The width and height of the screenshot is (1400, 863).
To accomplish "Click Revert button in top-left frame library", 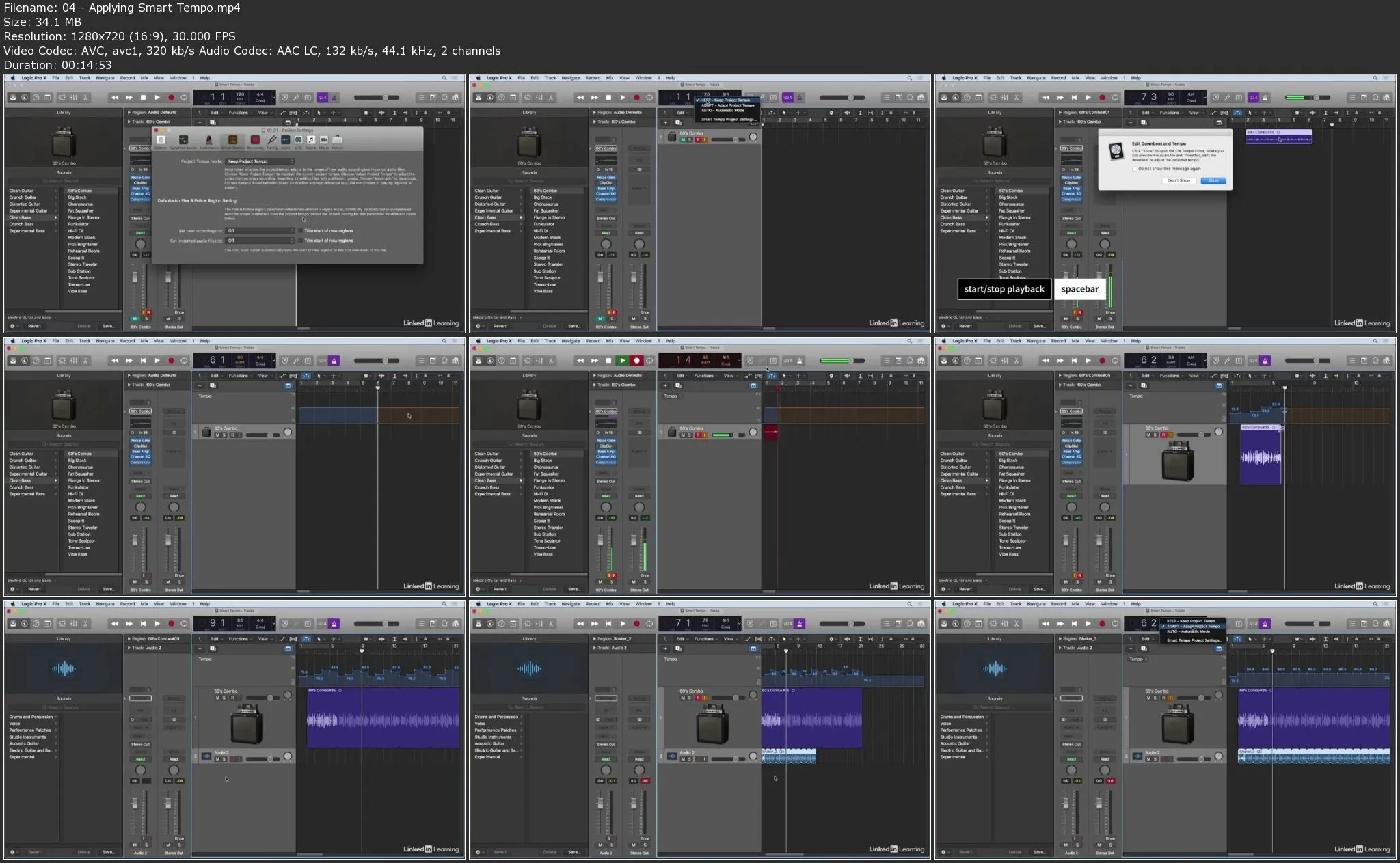I will point(34,326).
